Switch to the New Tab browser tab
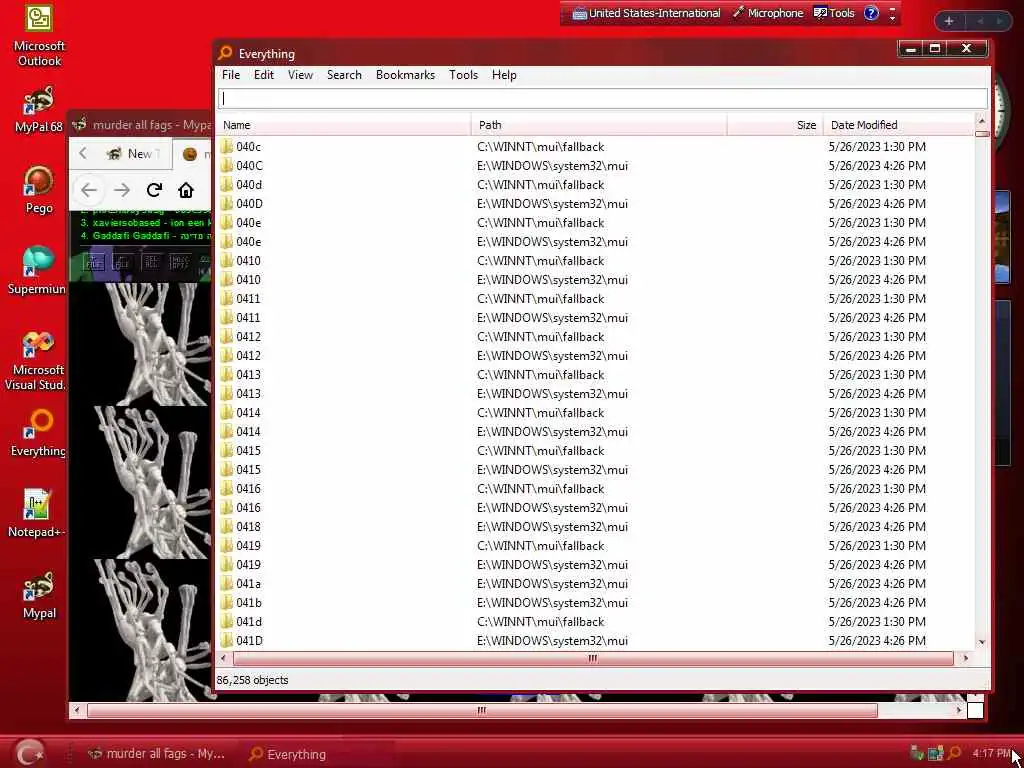1024x768 pixels. click(134, 154)
